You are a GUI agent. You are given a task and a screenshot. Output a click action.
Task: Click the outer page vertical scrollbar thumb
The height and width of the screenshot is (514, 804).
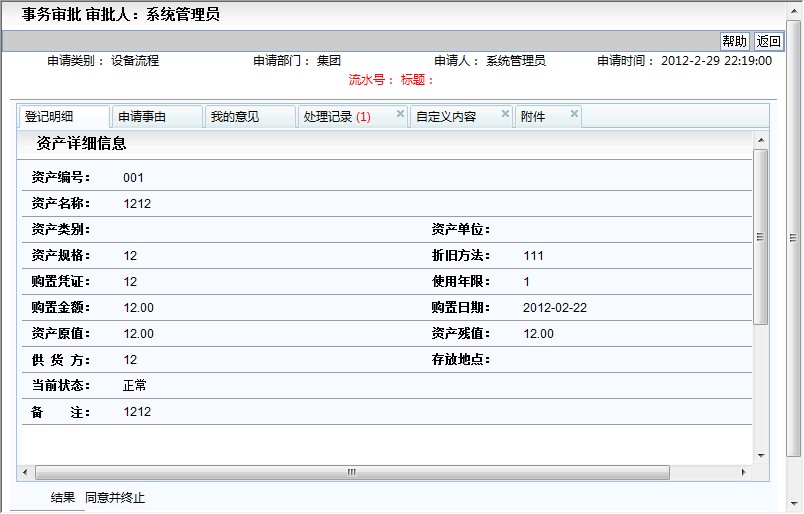[x=795, y=237]
